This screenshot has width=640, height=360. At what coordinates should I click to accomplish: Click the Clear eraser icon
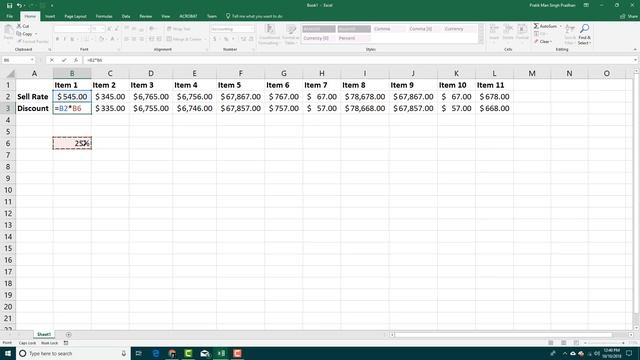536,42
